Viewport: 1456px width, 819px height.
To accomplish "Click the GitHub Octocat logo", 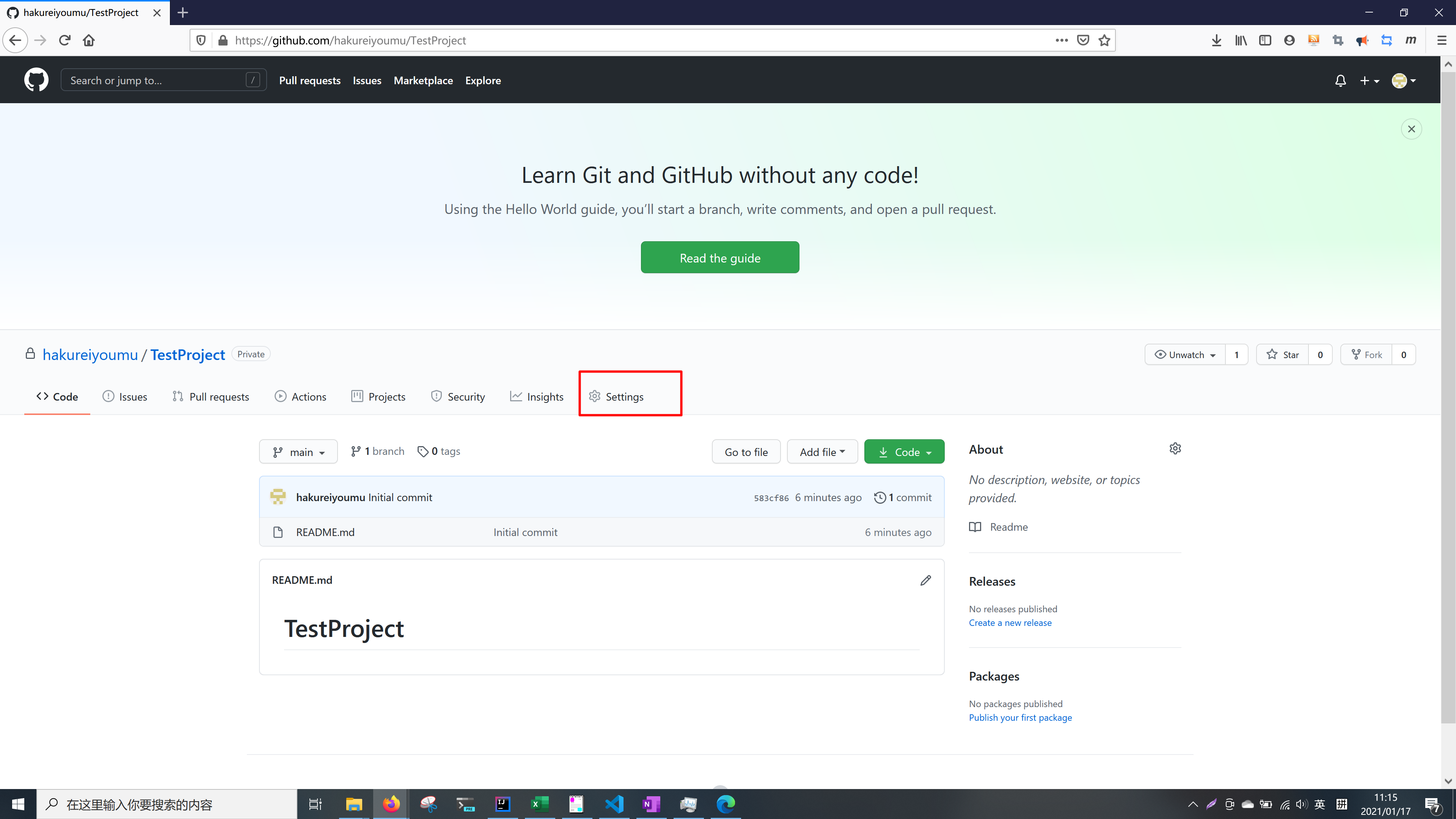I will [x=36, y=80].
